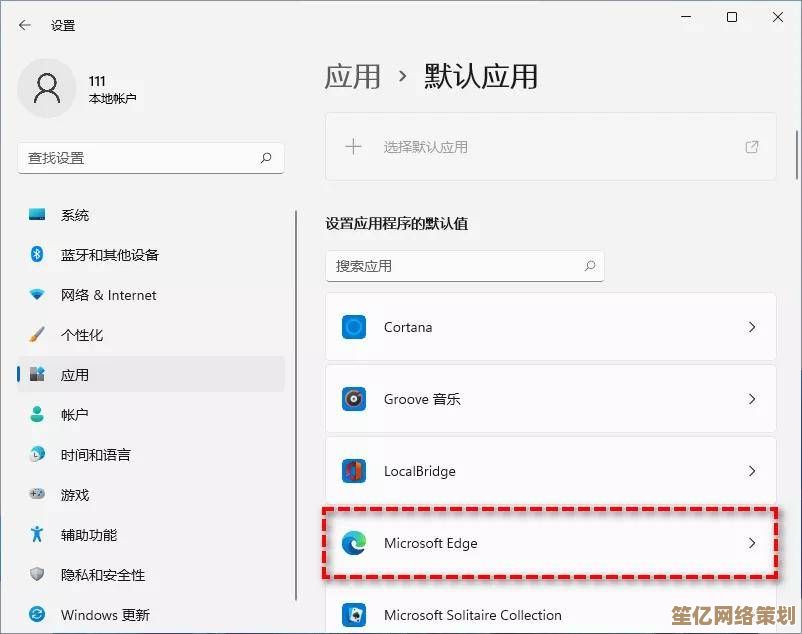The image size is (802, 634).
Task: Click the 搜索应用 search field
Action: pos(465,266)
